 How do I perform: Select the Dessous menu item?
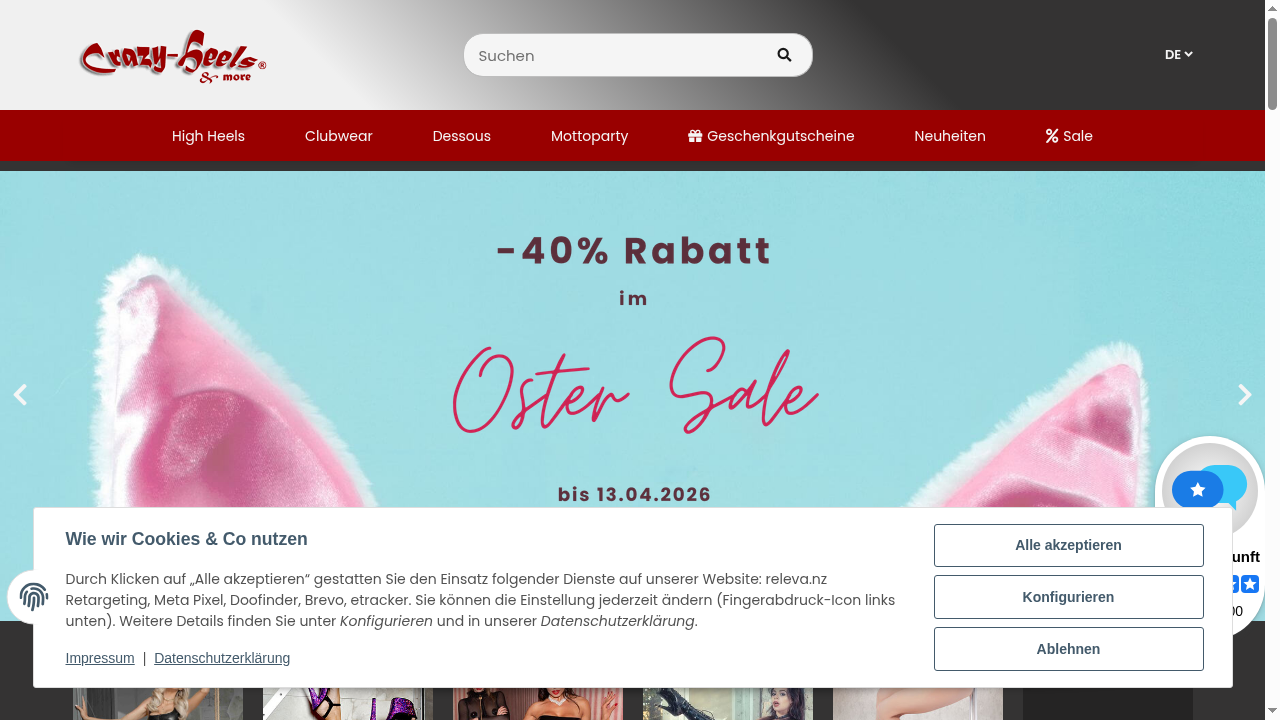click(x=461, y=136)
